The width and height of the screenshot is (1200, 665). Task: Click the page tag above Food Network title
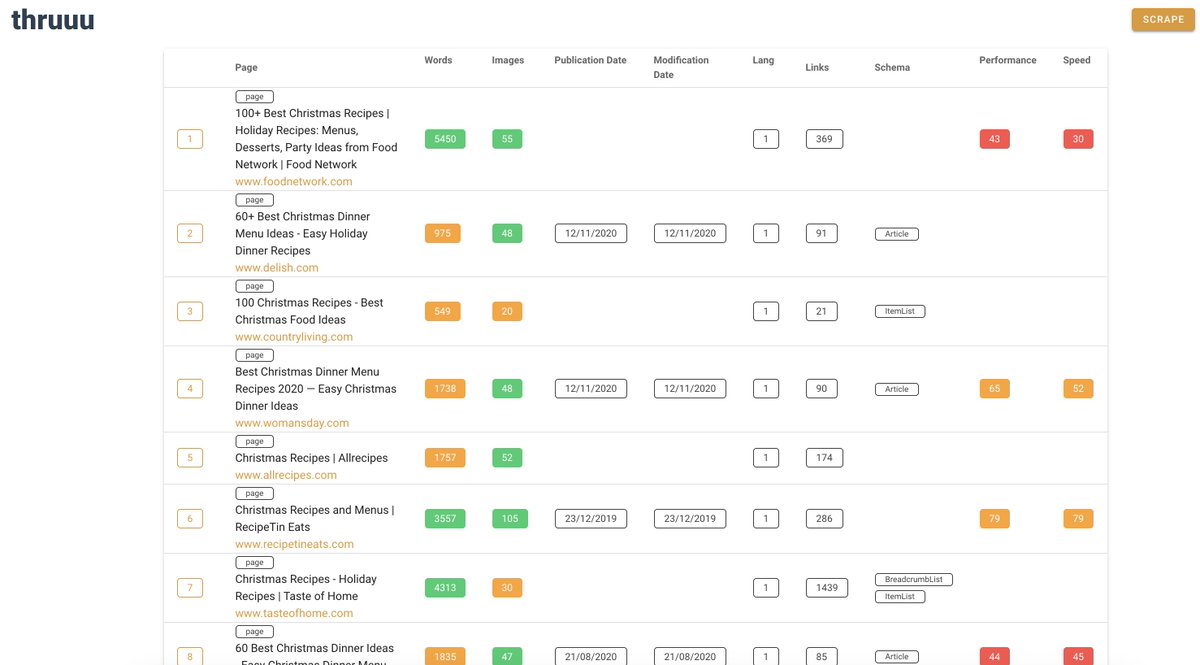pyautogui.click(x=254, y=97)
